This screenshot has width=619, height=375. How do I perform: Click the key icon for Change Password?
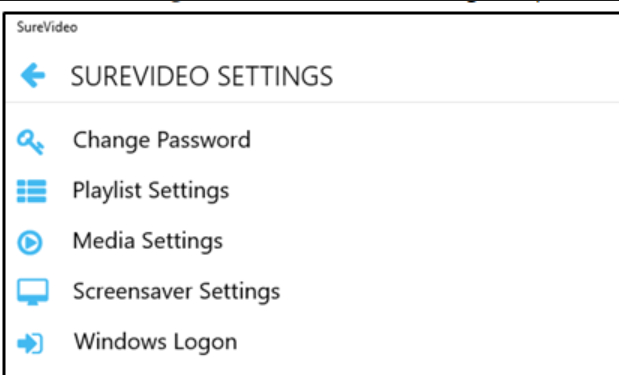[30, 142]
